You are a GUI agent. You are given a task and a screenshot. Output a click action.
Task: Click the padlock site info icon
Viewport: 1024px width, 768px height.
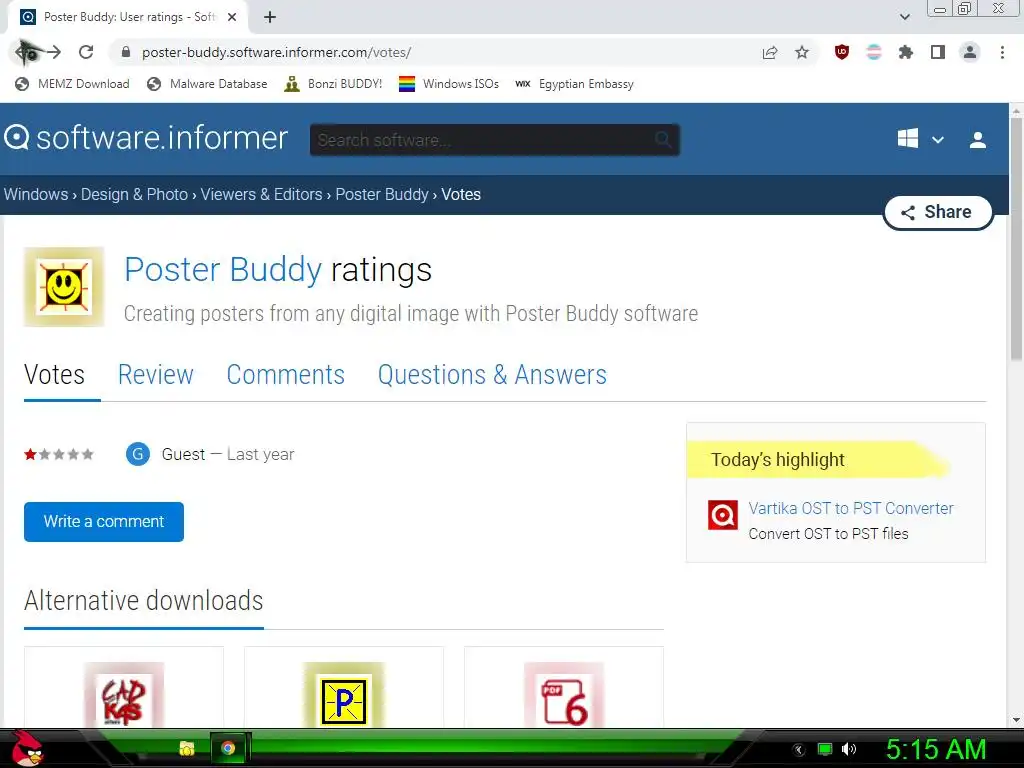[x=126, y=52]
